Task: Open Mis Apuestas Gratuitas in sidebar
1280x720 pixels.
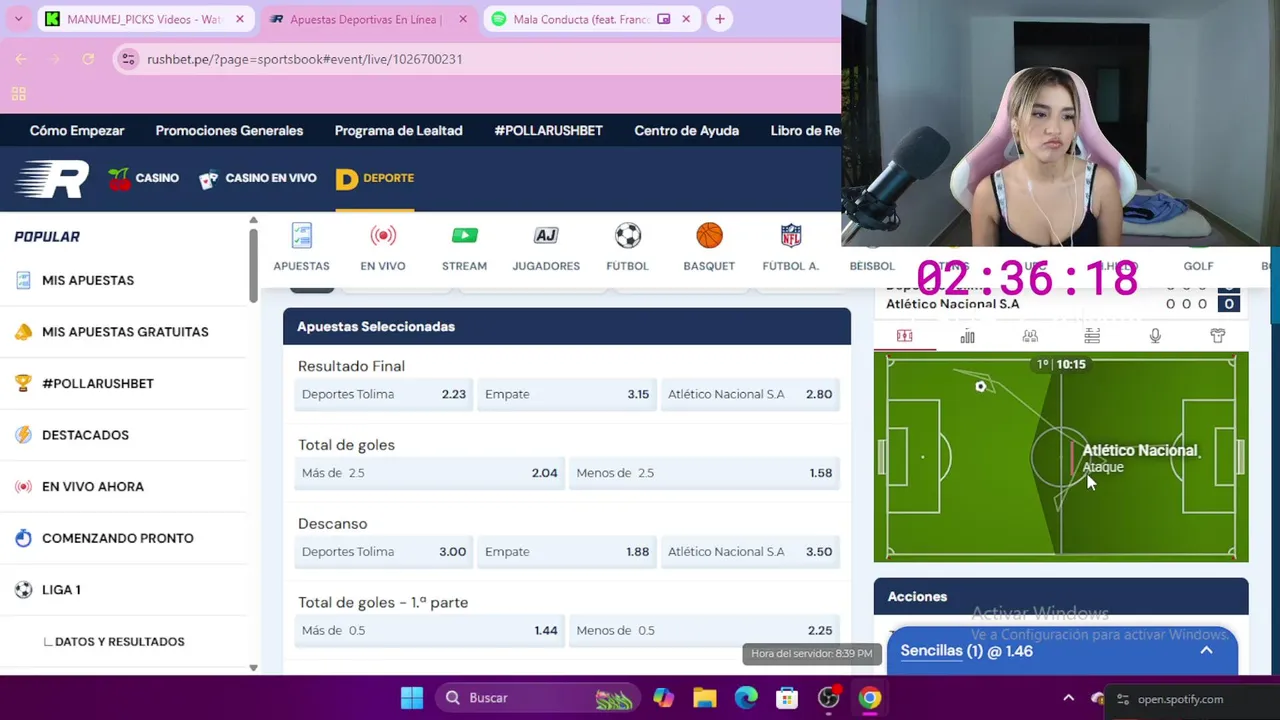Action: 123,332
